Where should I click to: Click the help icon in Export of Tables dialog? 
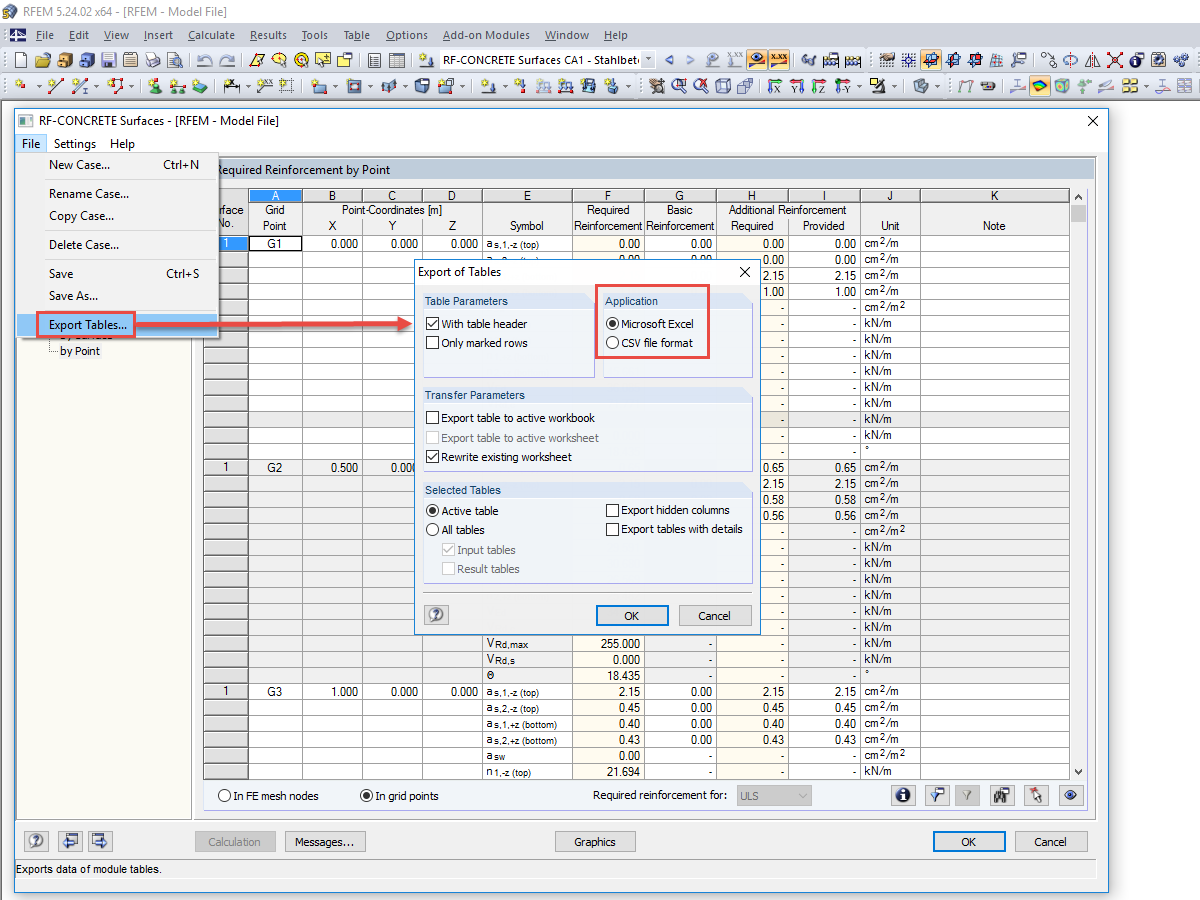[x=436, y=615]
